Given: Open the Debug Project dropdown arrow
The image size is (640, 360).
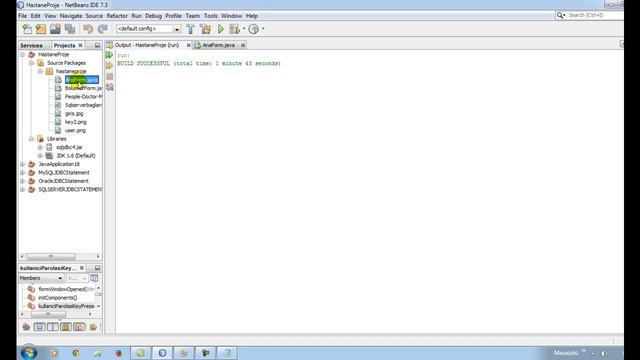Looking at the screenshot, I should (244, 29).
